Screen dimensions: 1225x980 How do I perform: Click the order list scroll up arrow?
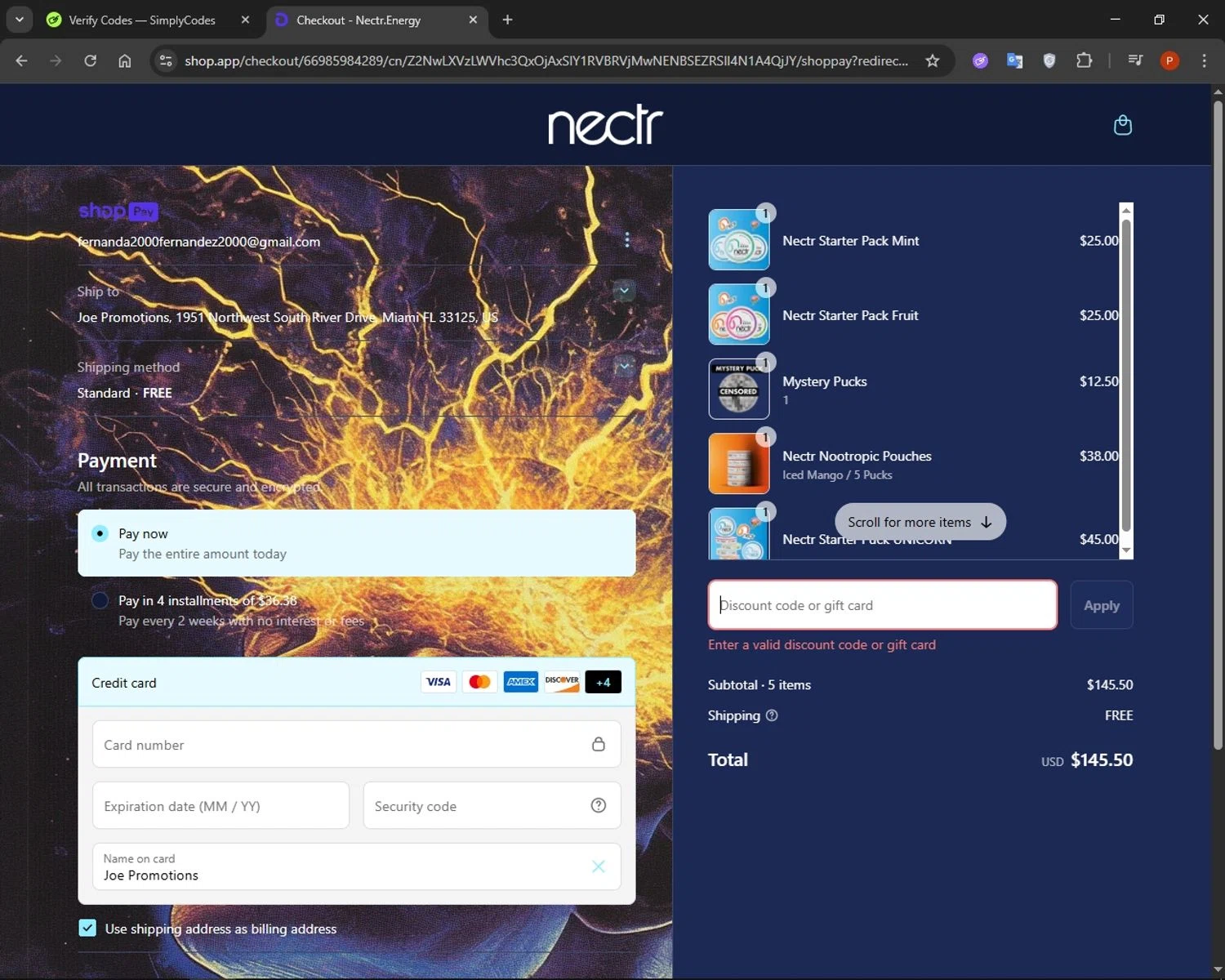(x=1126, y=210)
